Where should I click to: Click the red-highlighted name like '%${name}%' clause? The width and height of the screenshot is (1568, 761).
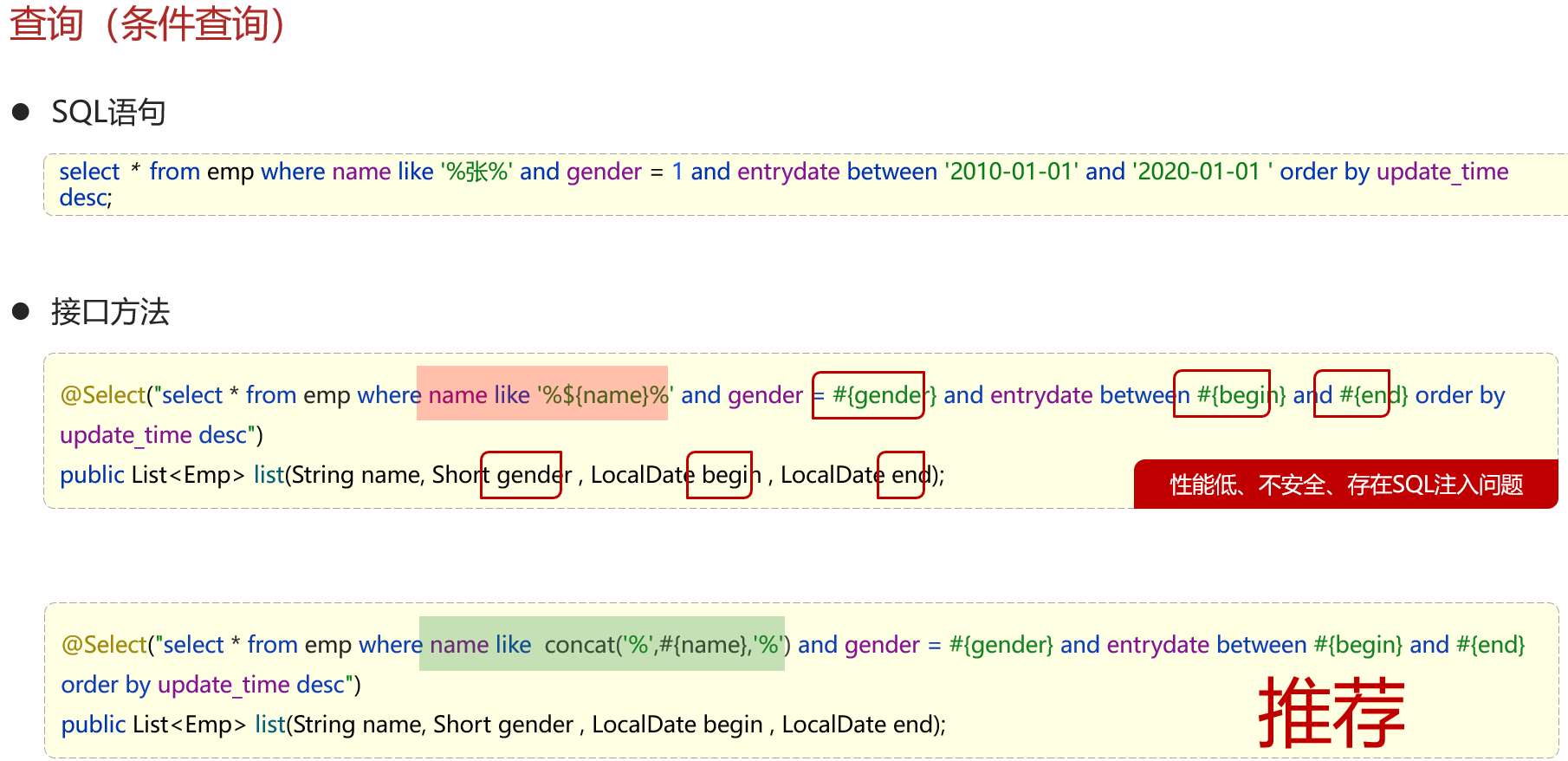542,394
